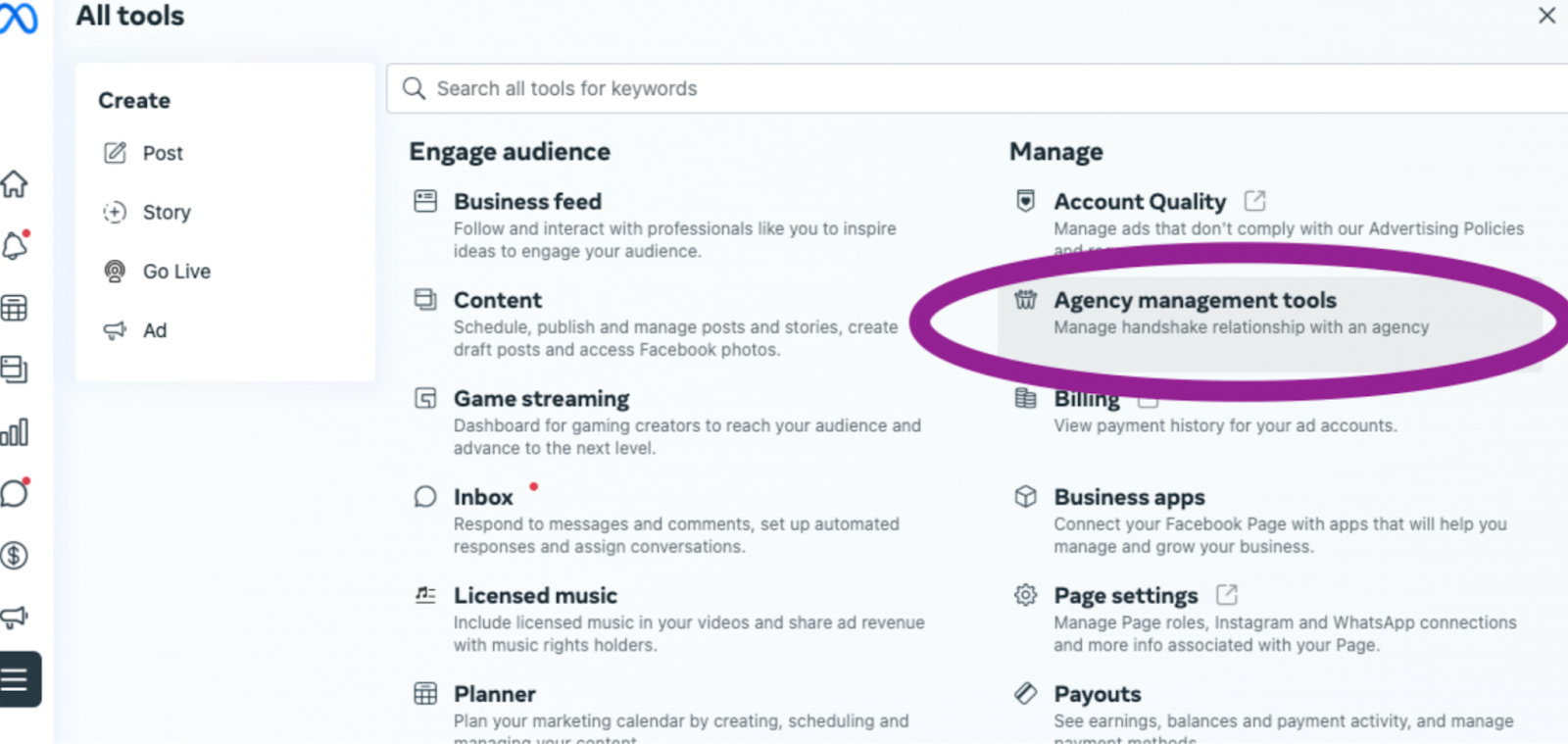Click the Business feed icon
Viewport: 1568px width, 744px height.
coord(425,202)
